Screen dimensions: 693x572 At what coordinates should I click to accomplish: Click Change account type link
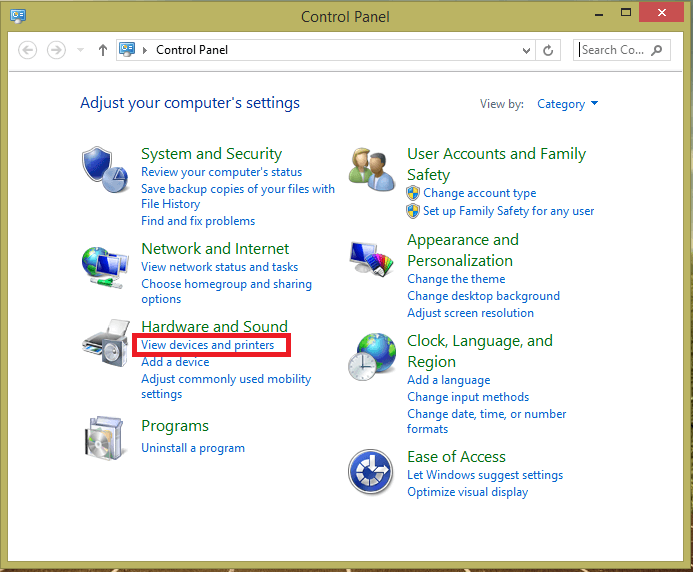coord(480,193)
